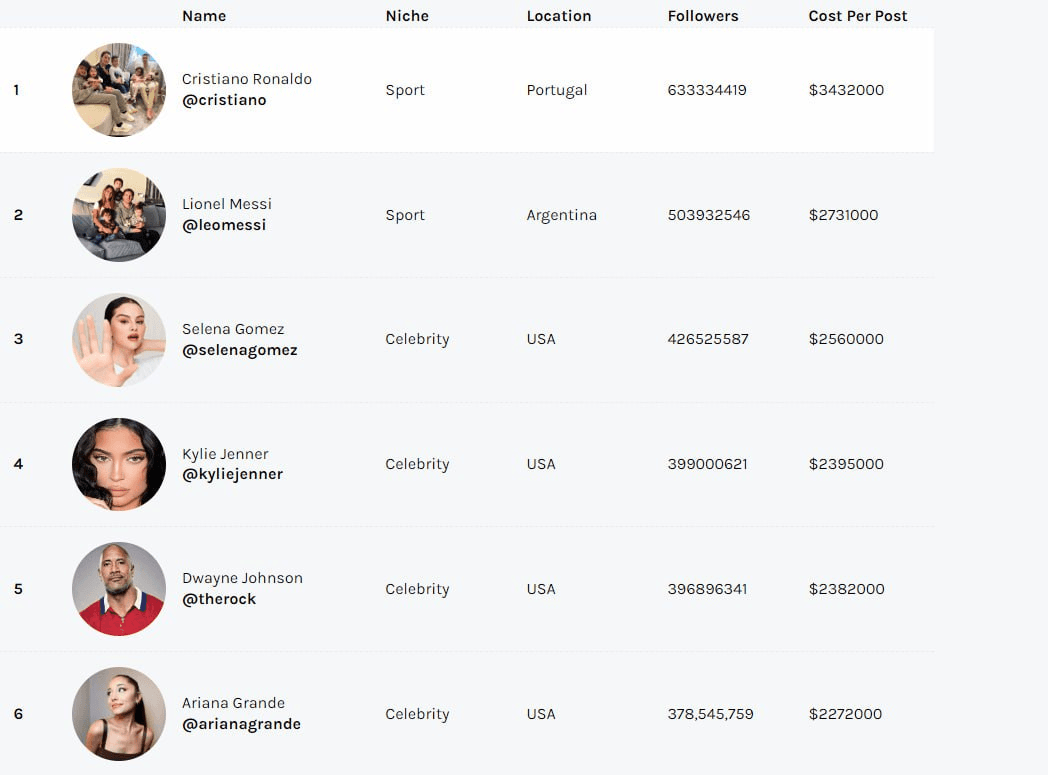Select Ariana Grande's follower count 378,545,759
This screenshot has width=1048, height=775.
[710, 714]
